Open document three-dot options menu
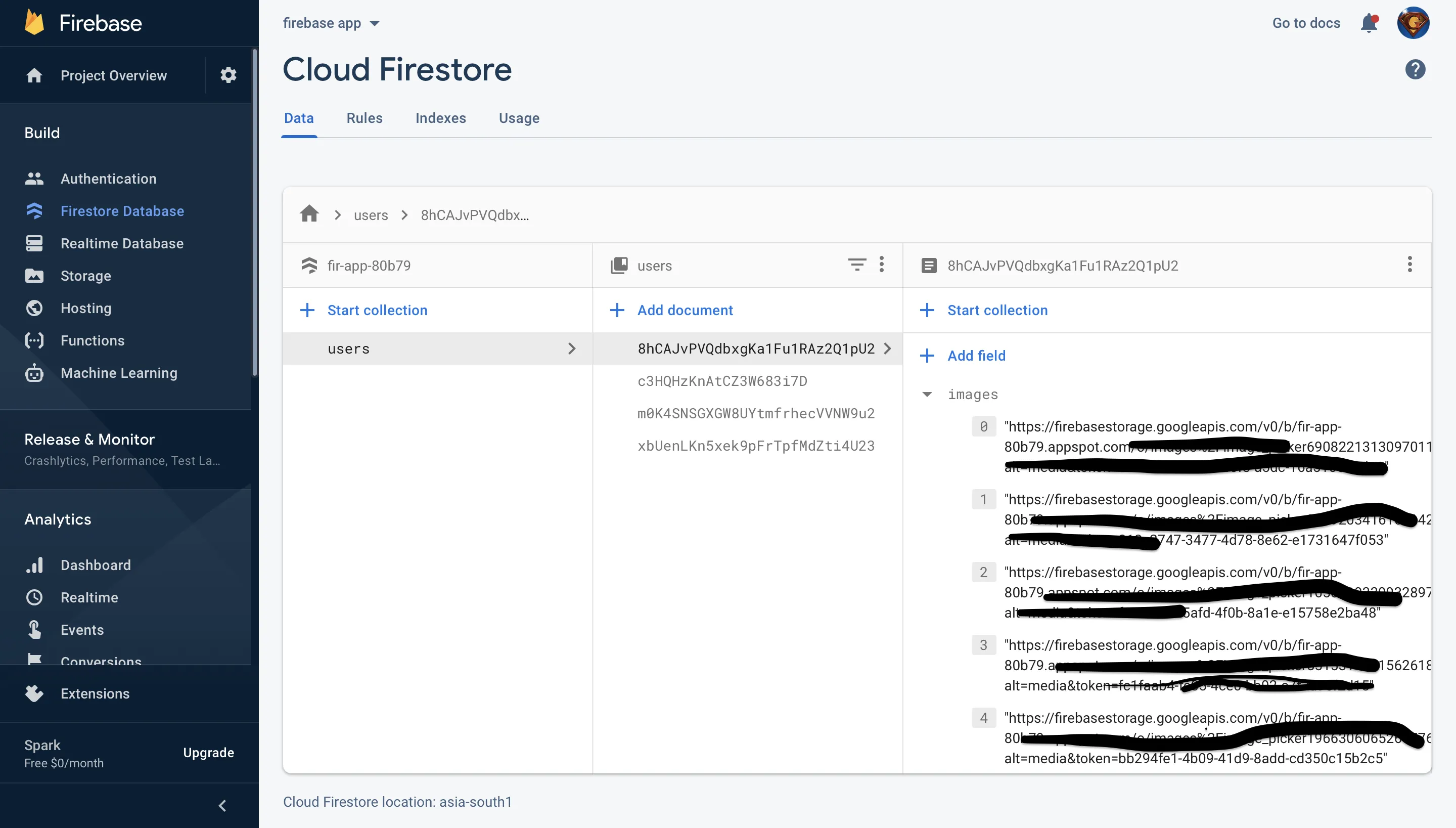 pos(1409,265)
